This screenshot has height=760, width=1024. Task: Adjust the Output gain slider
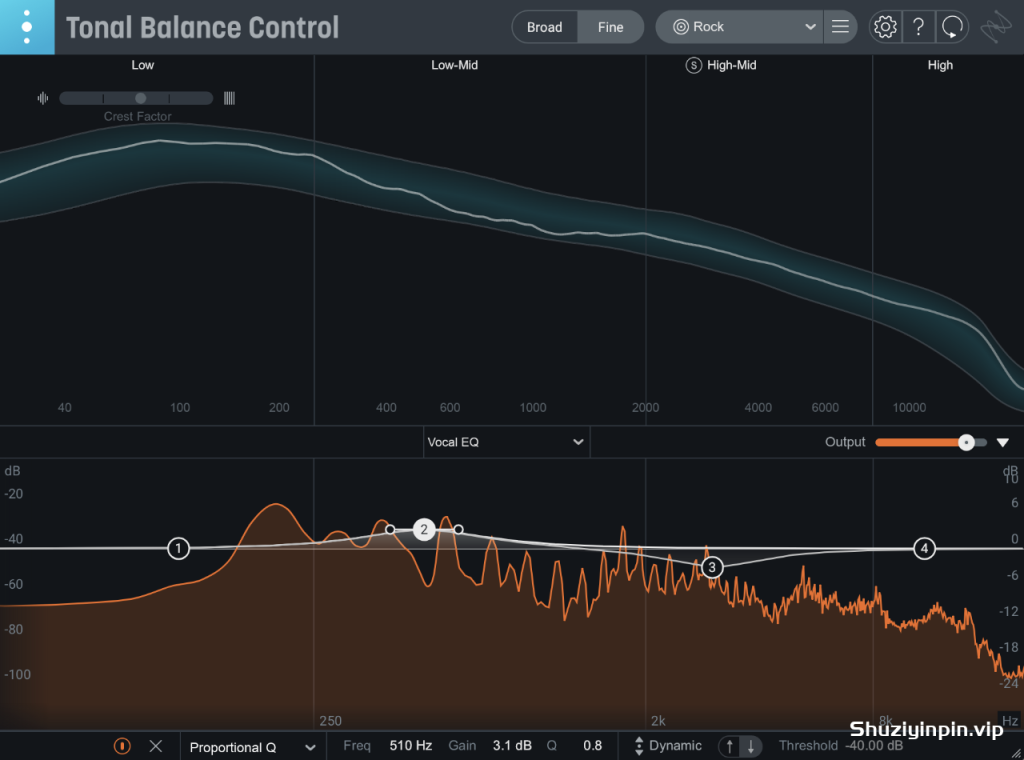point(931,442)
